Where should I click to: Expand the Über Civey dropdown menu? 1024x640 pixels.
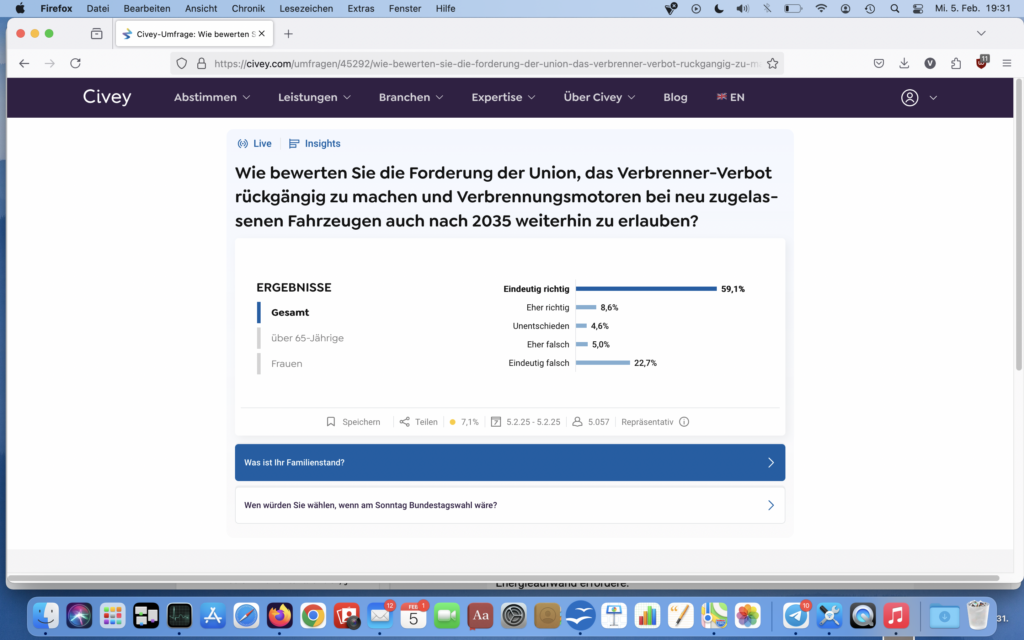pos(599,98)
